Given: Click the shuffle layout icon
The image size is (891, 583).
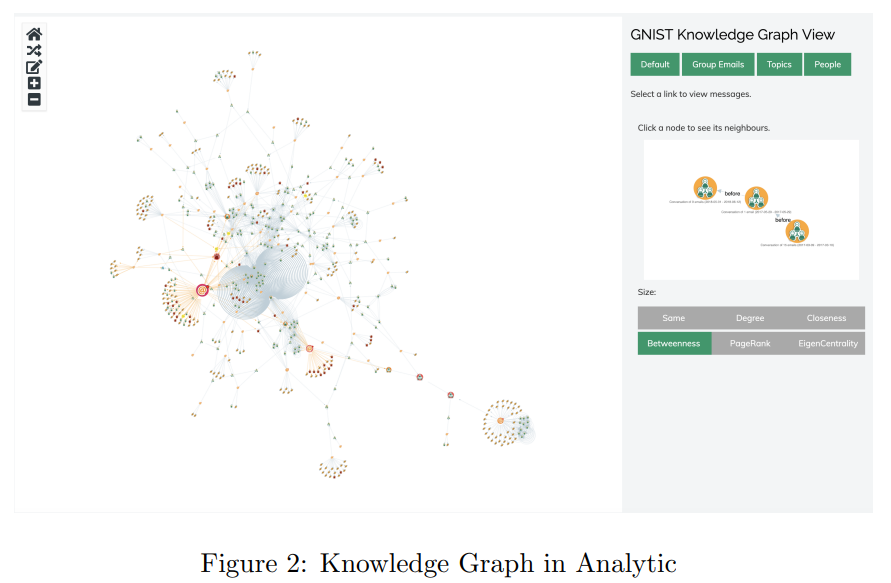Looking at the screenshot, I should (34, 51).
